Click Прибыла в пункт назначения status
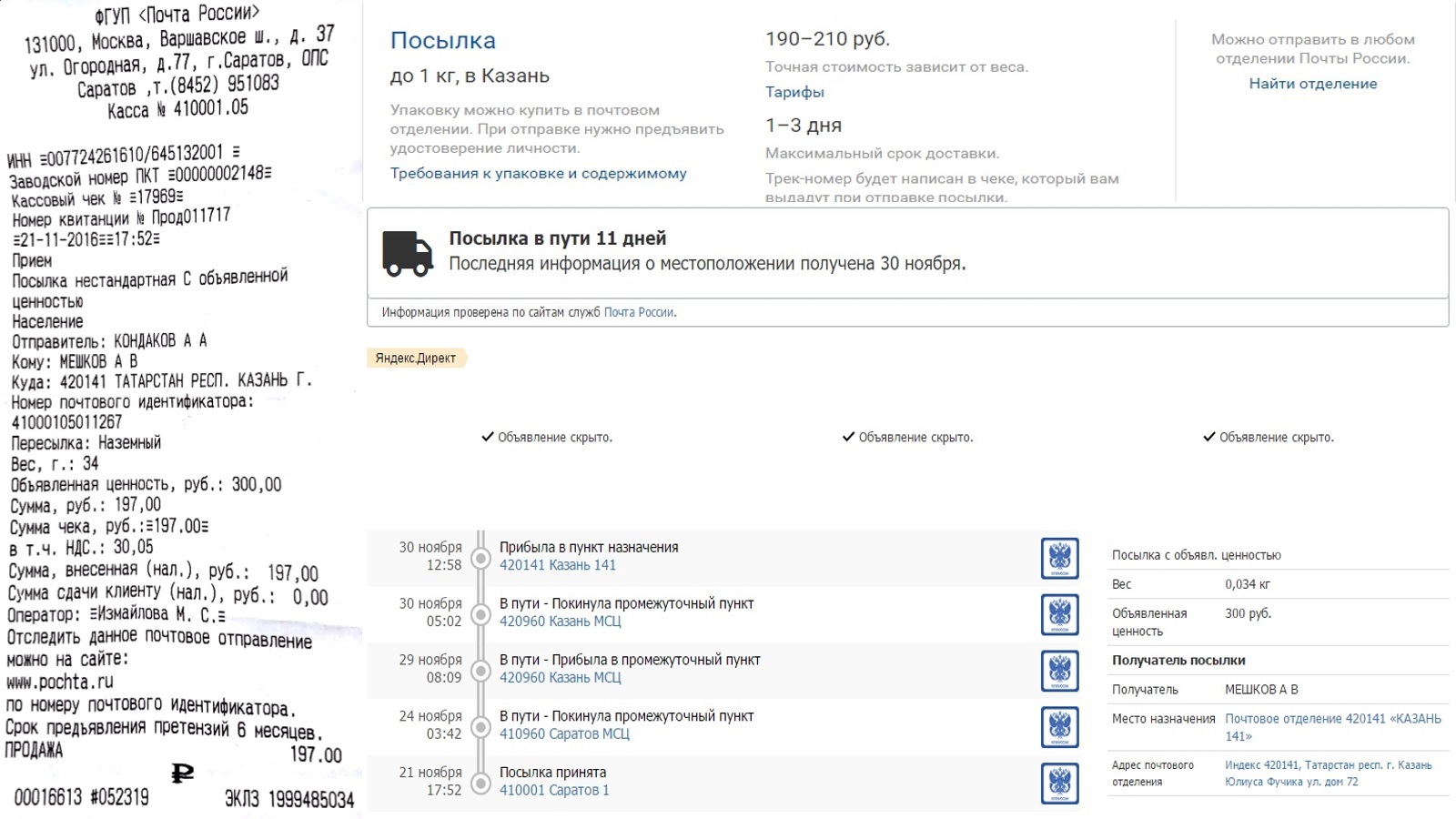The image size is (1456, 819). [589, 548]
